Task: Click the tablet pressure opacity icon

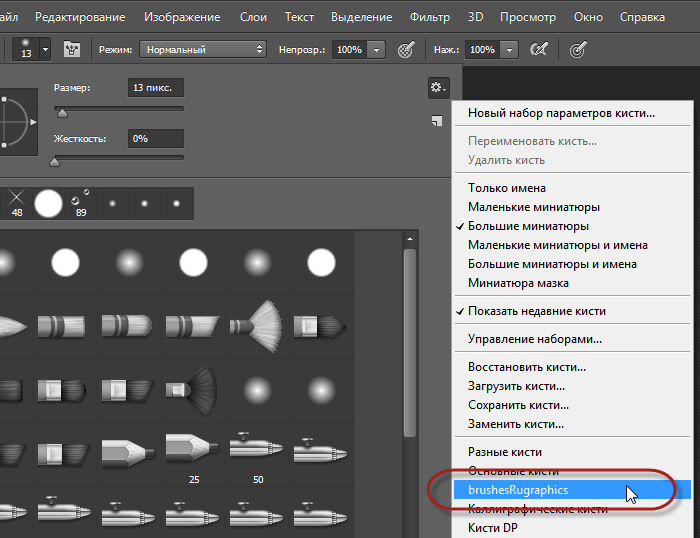Action: (406, 49)
